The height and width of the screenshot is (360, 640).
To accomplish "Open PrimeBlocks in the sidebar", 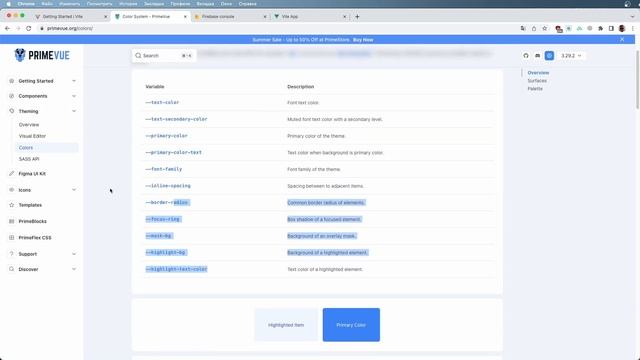I will (33, 221).
